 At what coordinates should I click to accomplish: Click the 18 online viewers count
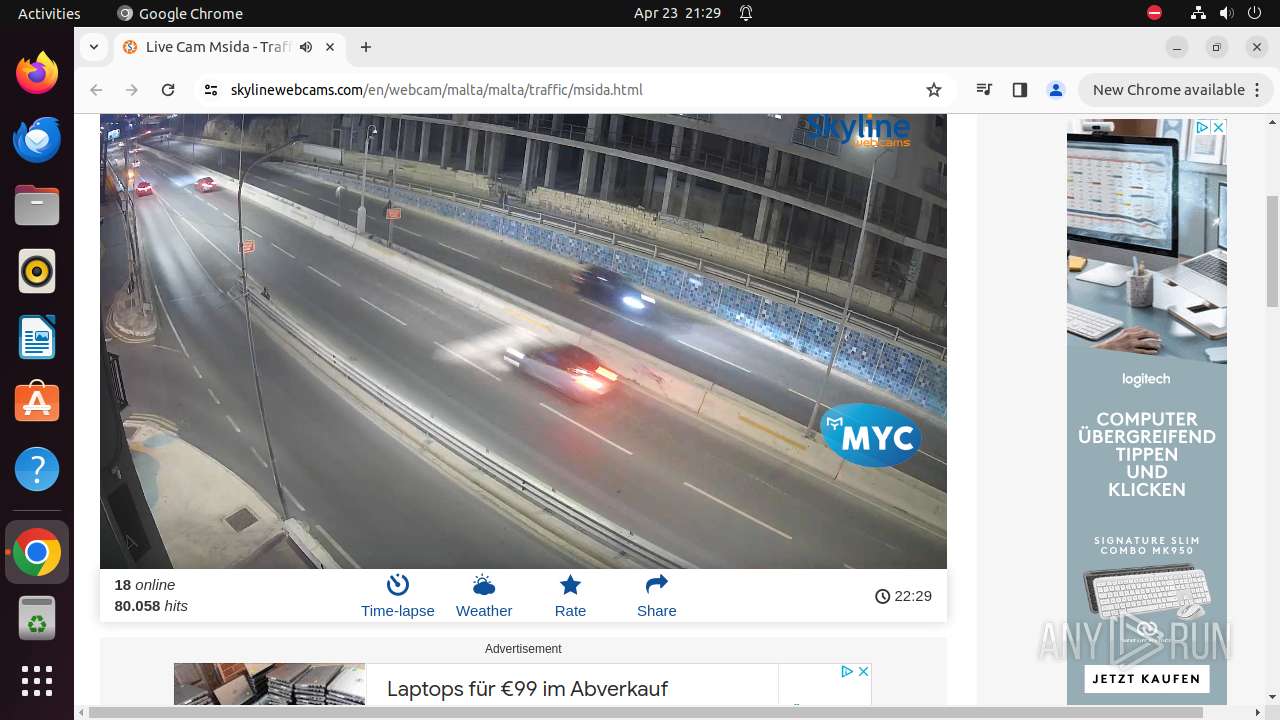(145, 585)
